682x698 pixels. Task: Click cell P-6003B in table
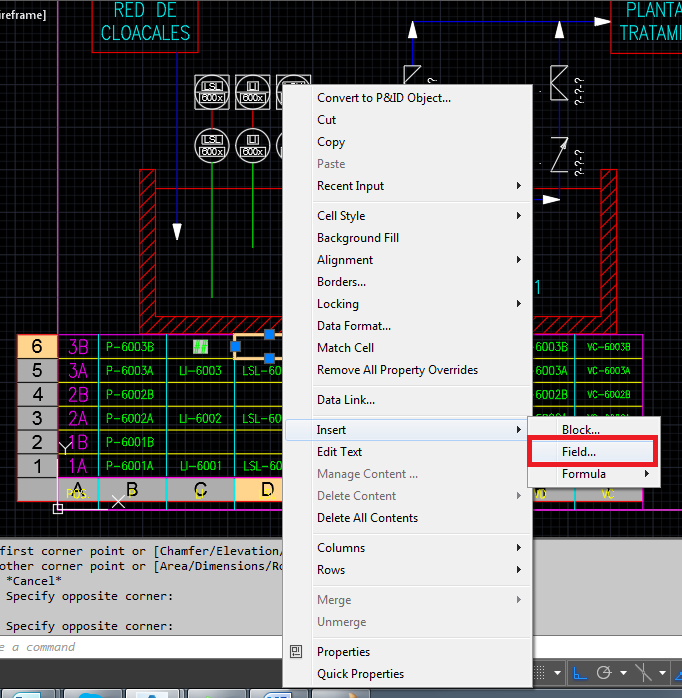[132, 347]
